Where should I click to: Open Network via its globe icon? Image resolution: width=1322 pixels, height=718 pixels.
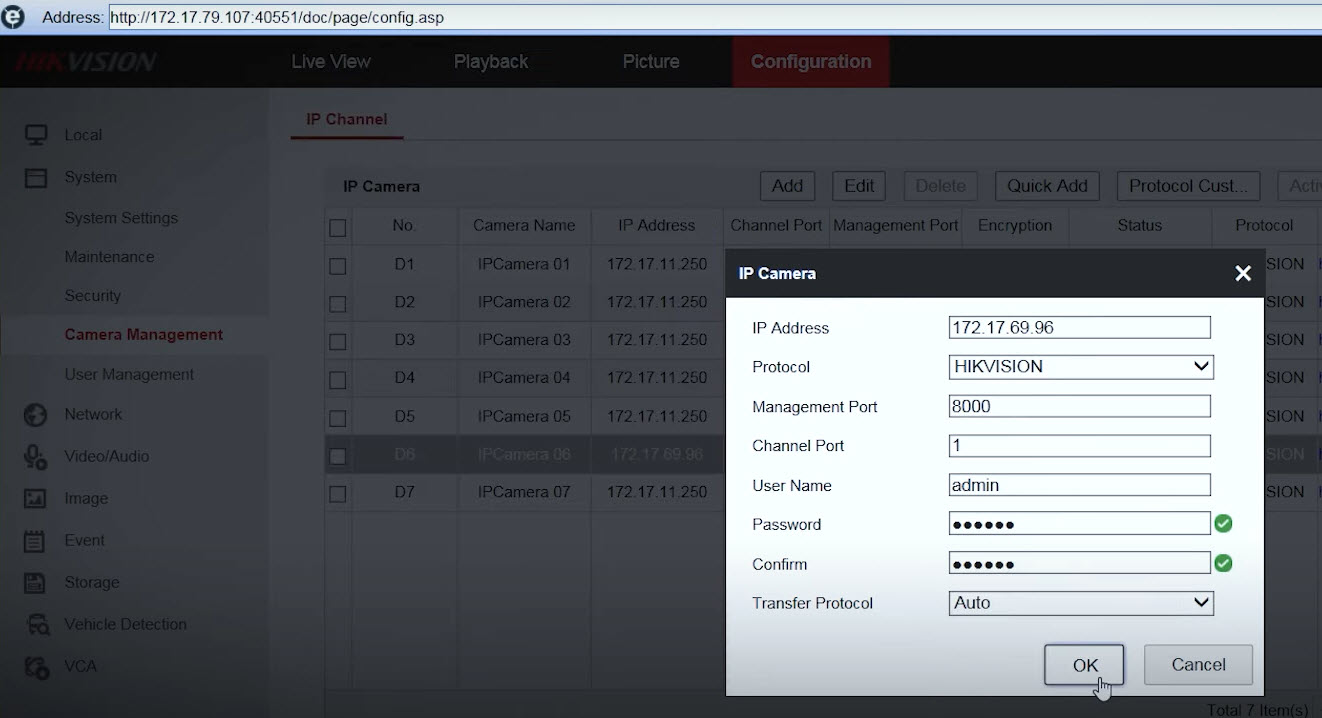36,415
